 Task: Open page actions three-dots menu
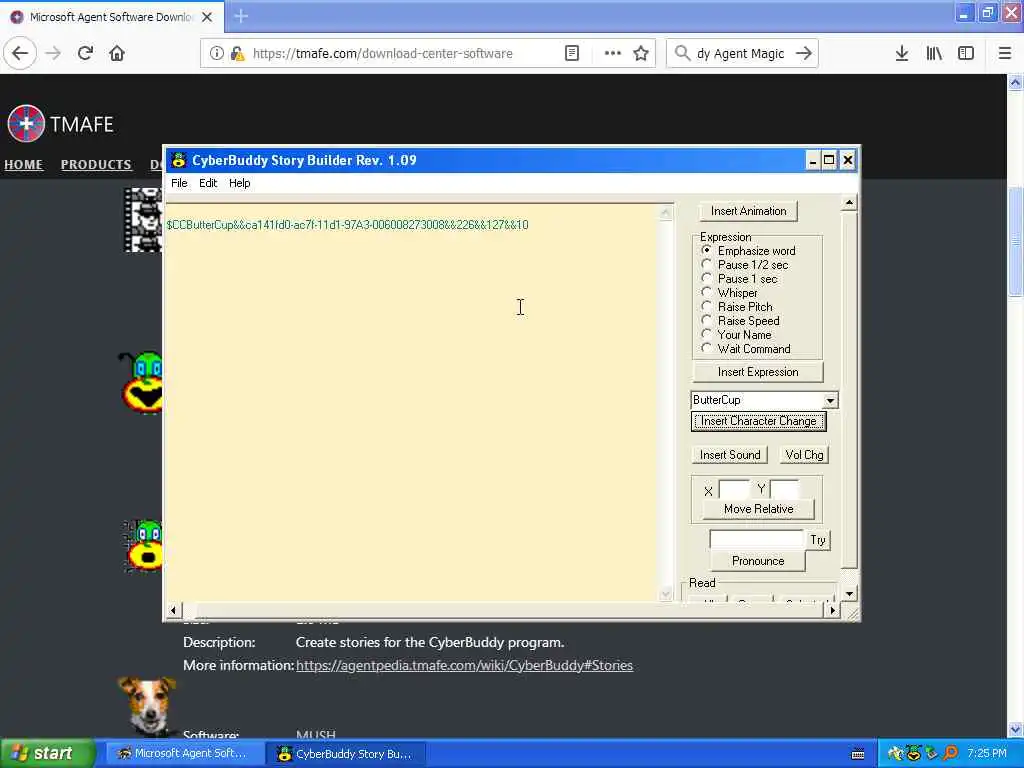[x=612, y=53]
